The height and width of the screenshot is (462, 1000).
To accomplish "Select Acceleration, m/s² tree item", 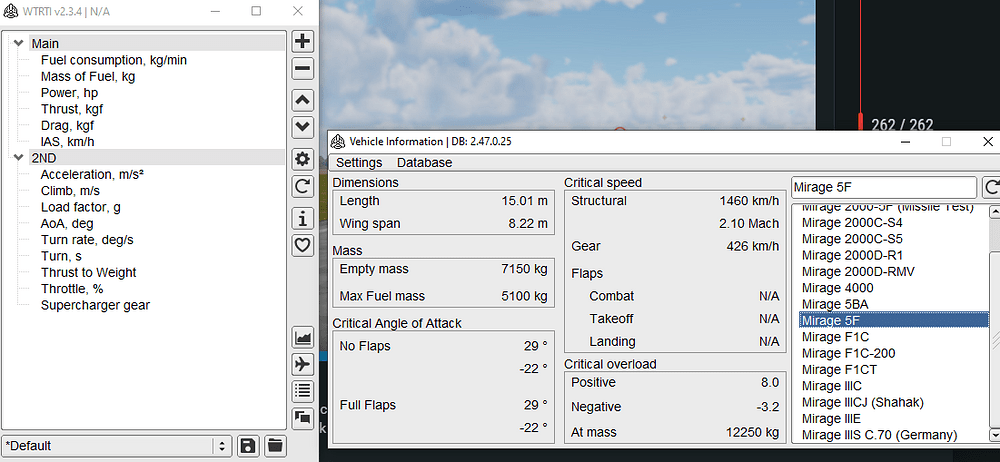I will (92, 174).
